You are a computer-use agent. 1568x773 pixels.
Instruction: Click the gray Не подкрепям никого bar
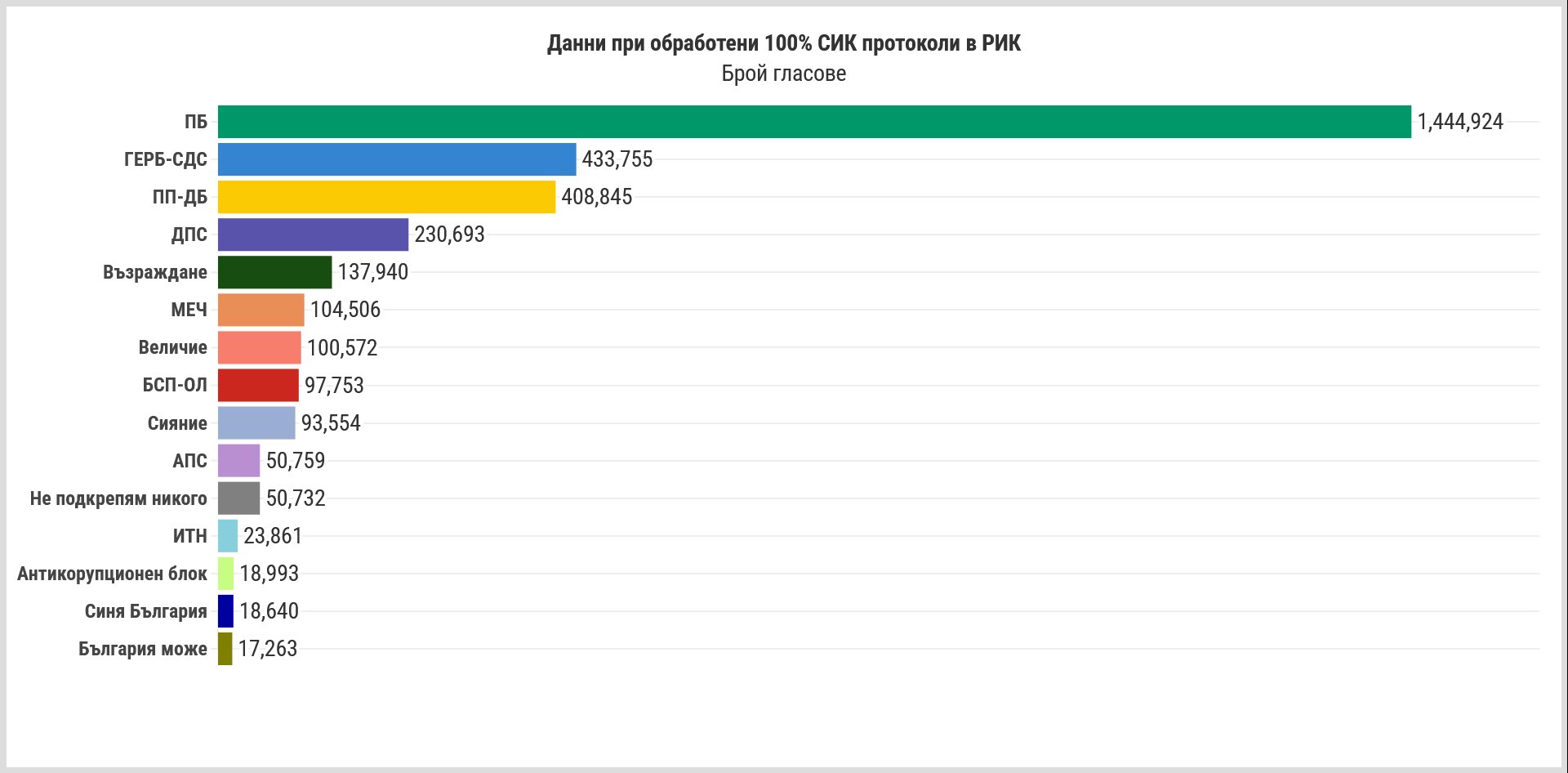(x=238, y=498)
